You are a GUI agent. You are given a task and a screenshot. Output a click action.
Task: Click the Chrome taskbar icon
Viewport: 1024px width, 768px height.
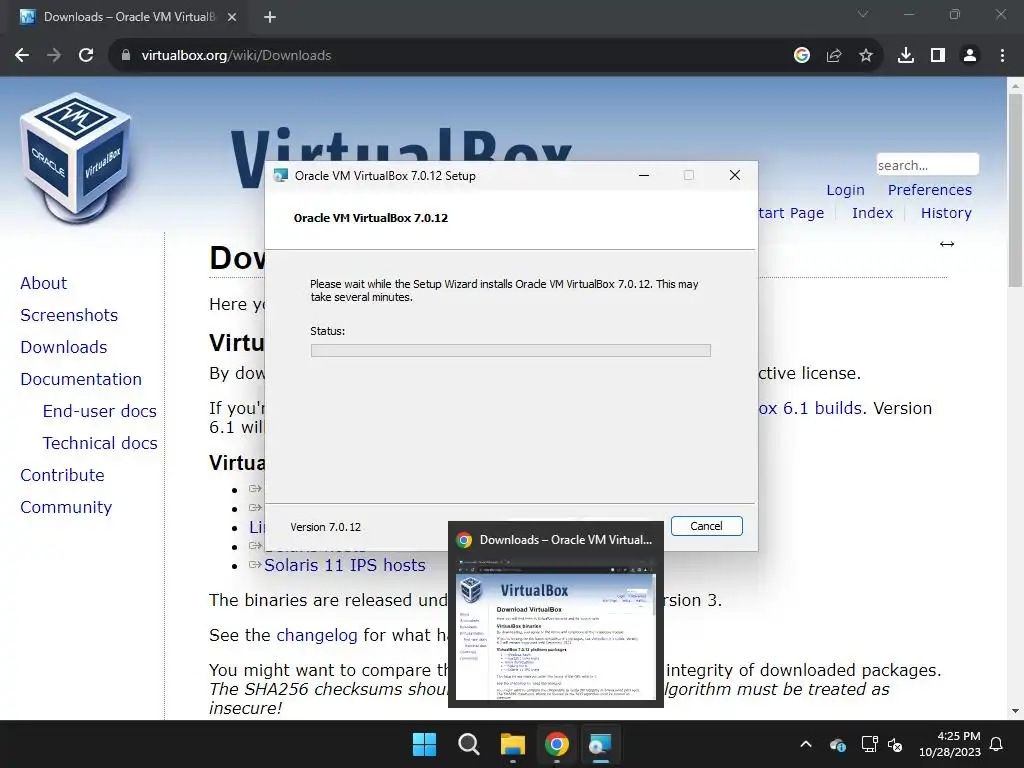click(556, 744)
